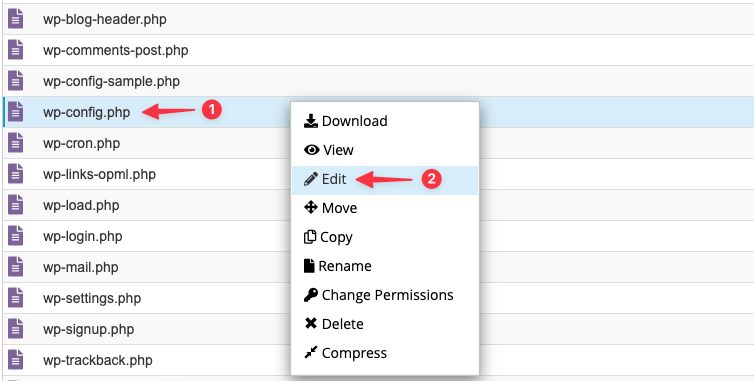Select wp-config-sample.php in file list

click(x=111, y=81)
